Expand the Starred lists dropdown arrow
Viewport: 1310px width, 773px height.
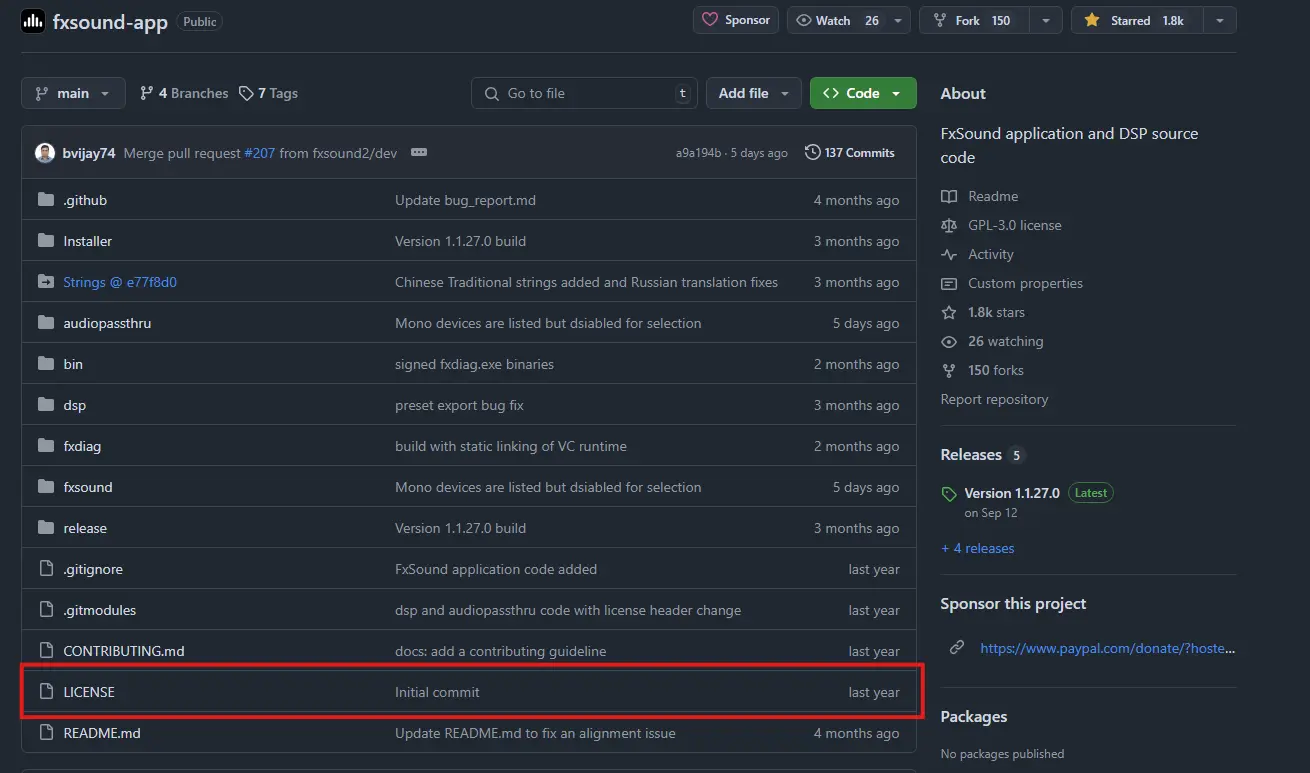tap(1220, 20)
